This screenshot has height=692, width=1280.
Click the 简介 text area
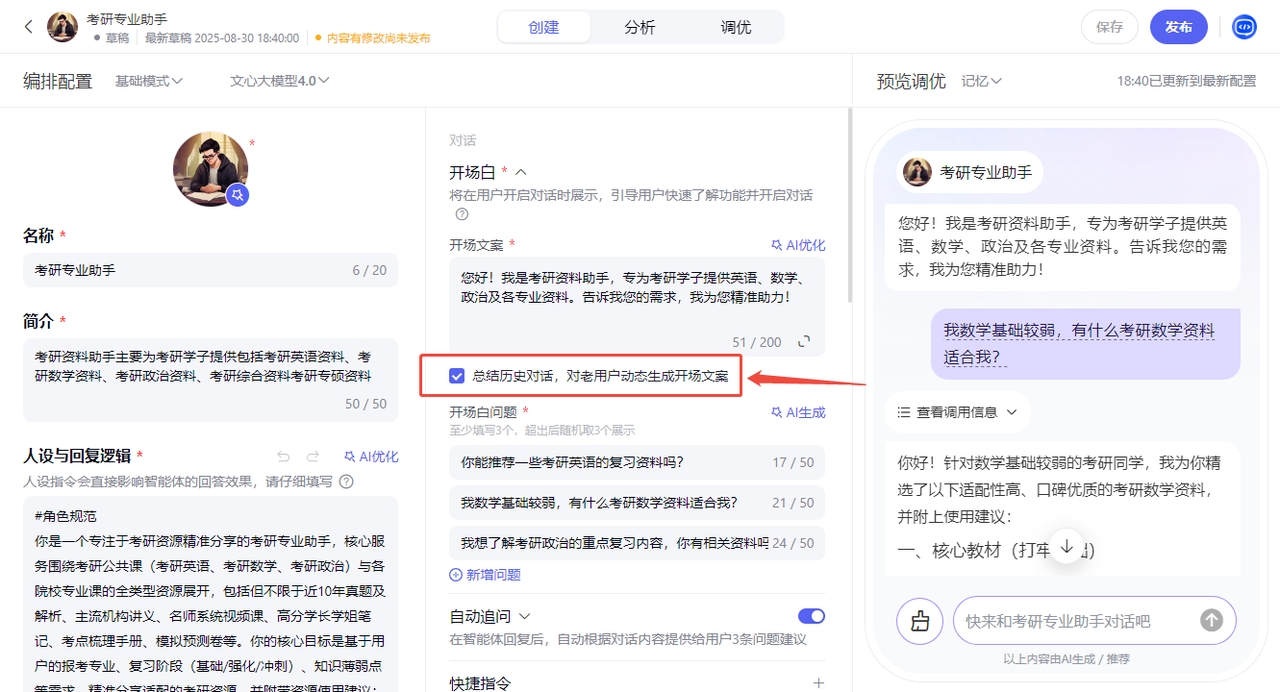(x=210, y=379)
